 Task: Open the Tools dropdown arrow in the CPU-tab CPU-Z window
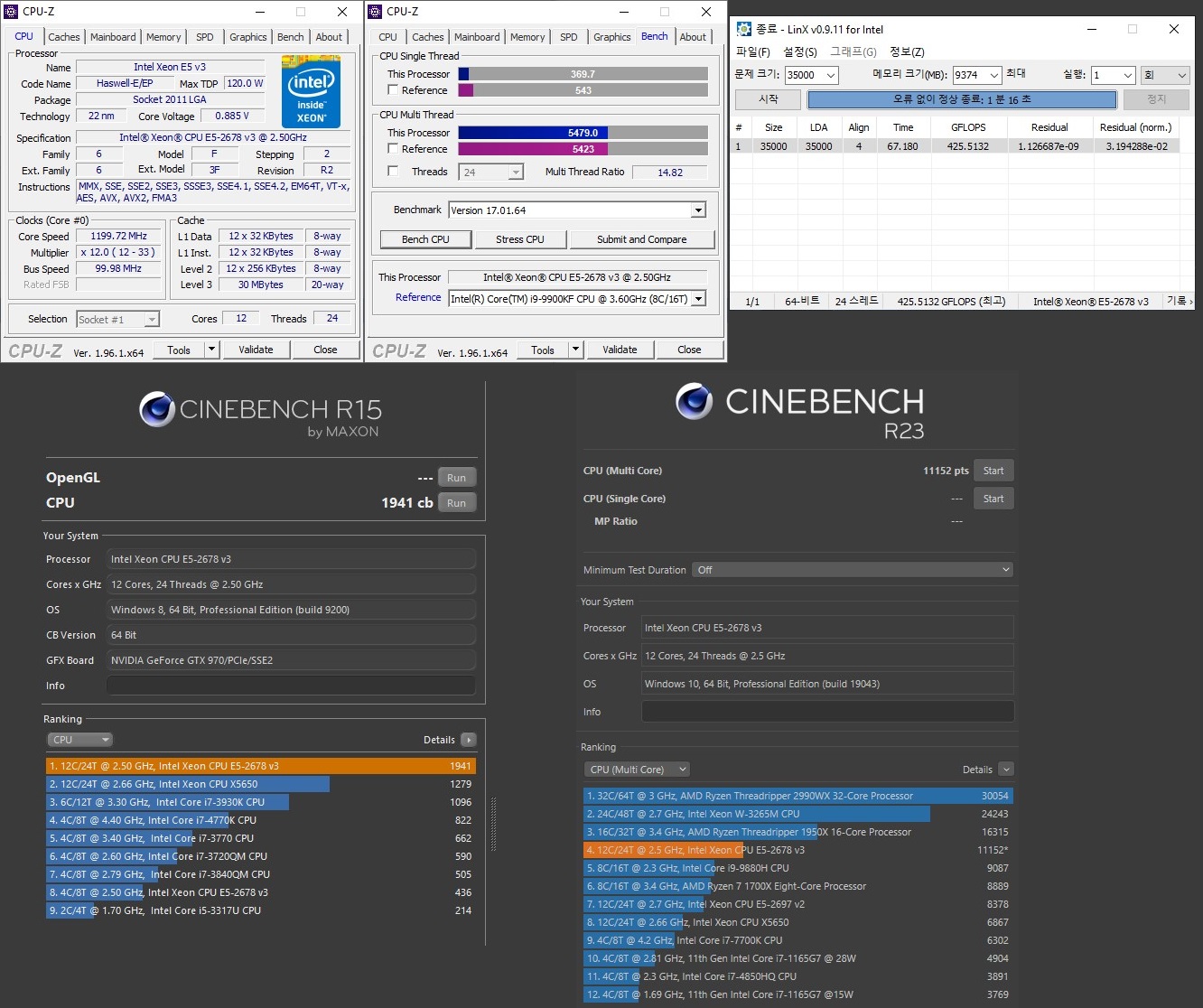(x=211, y=350)
